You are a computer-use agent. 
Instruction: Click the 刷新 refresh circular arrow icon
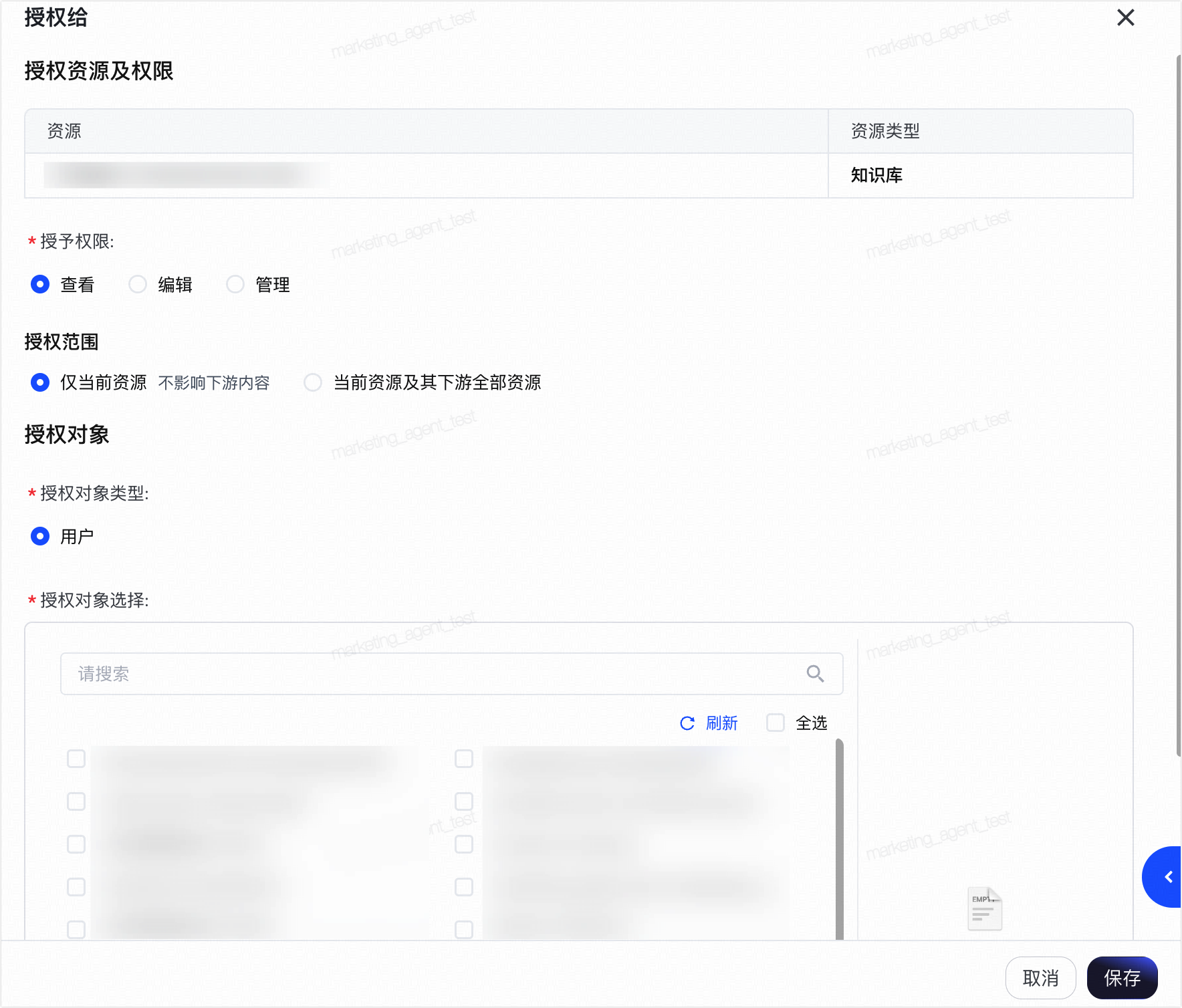687,723
